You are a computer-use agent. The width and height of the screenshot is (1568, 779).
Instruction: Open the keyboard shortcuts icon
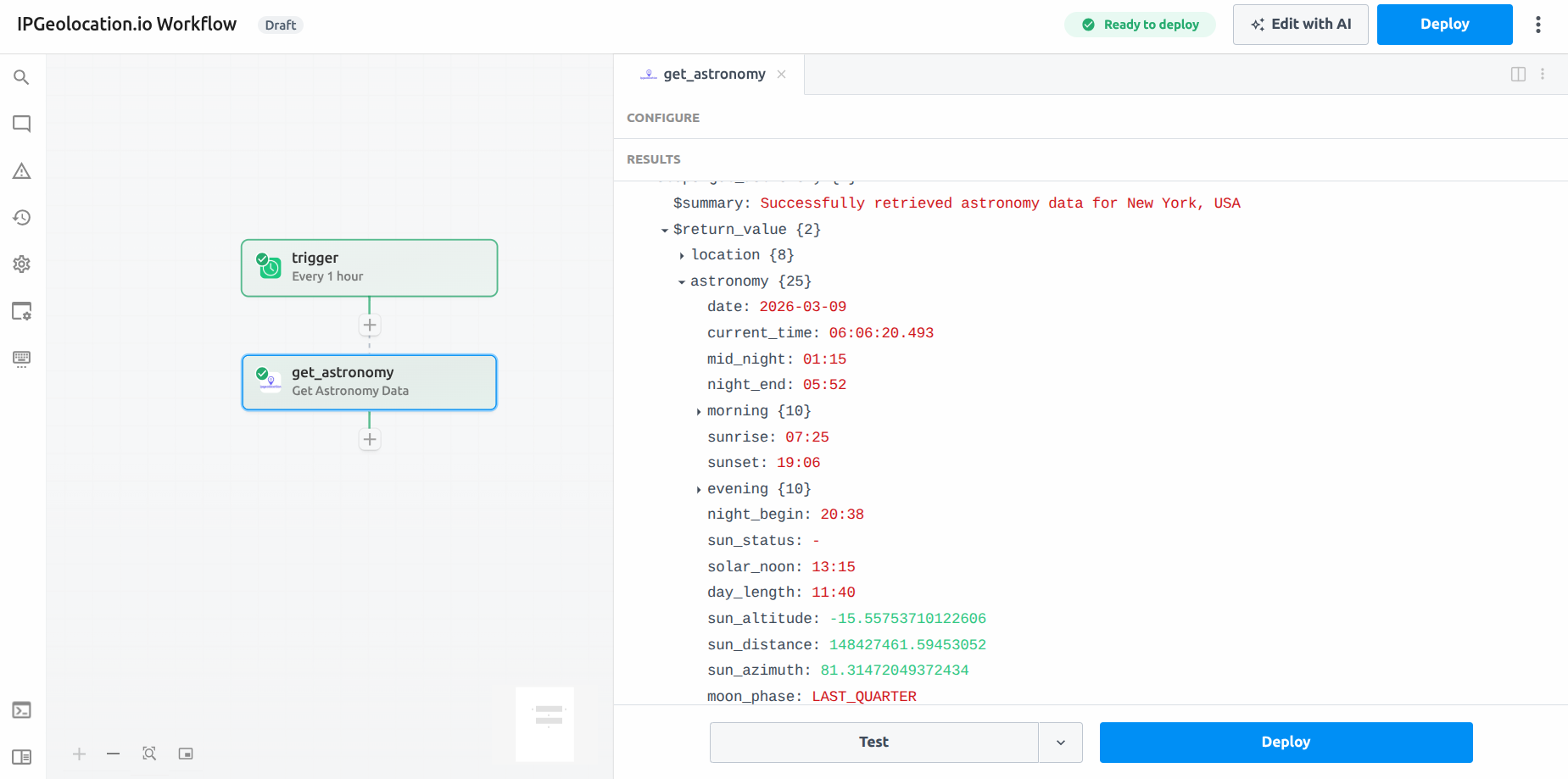[21, 359]
